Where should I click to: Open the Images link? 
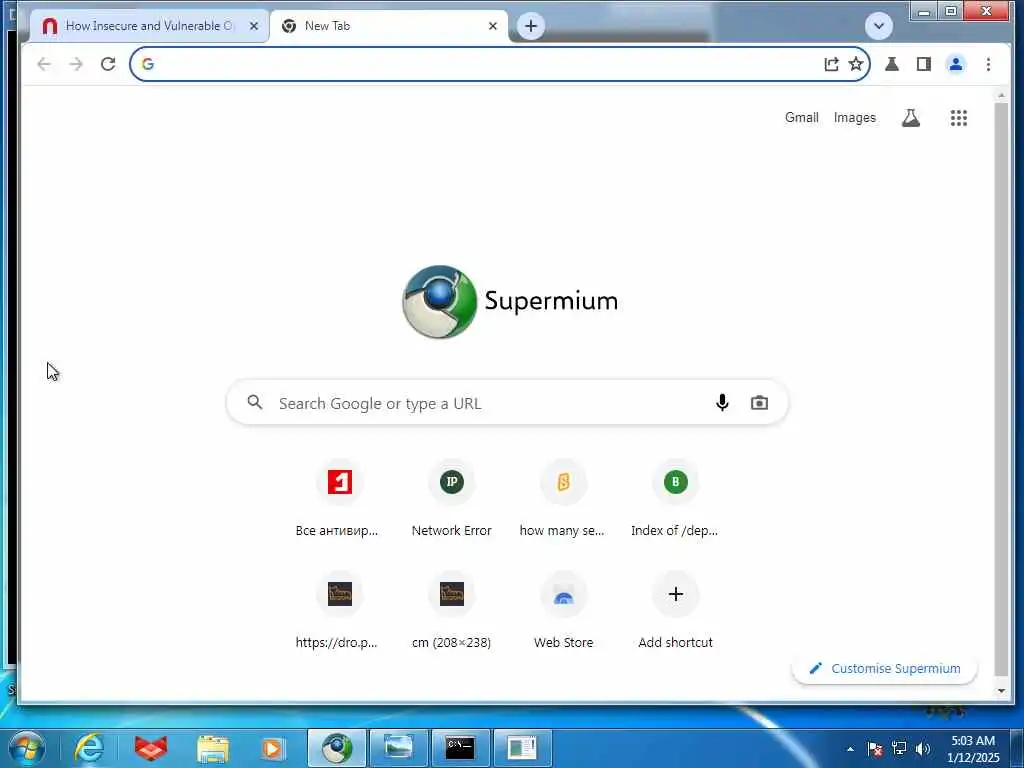click(x=854, y=118)
